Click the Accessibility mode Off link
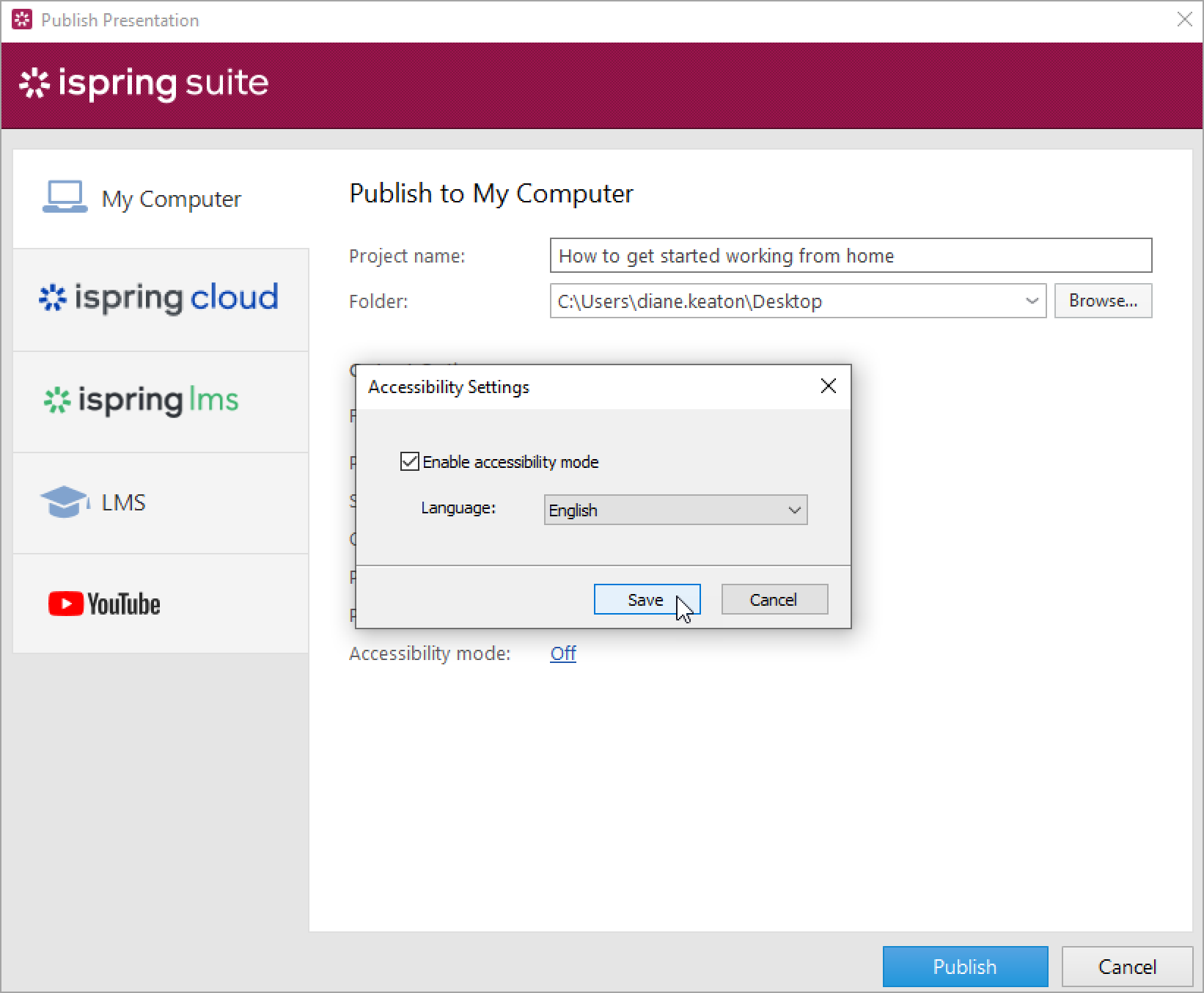This screenshot has height=993, width=1204. coord(562,653)
